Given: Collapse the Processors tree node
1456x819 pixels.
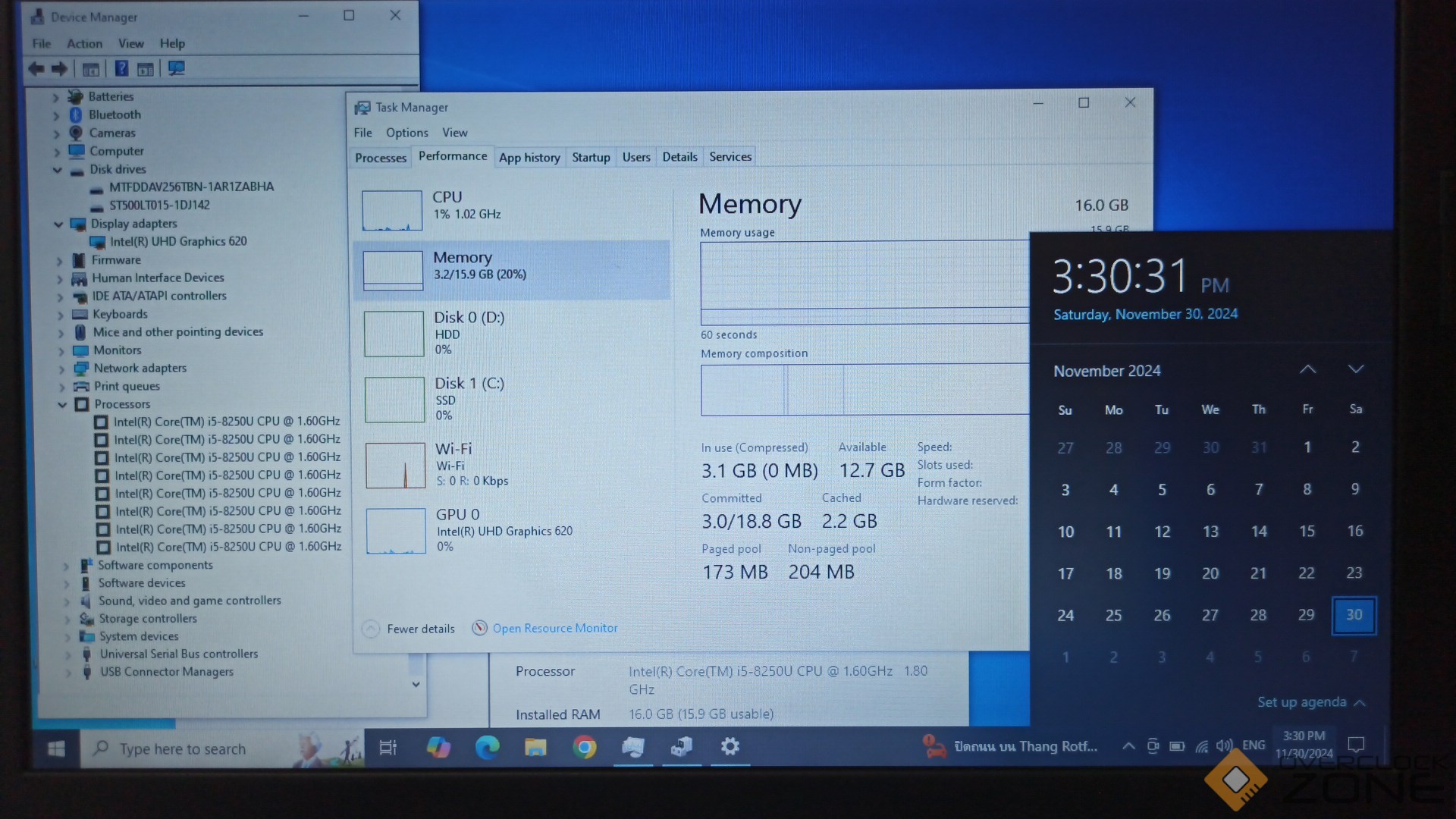Looking at the screenshot, I should point(62,405).
